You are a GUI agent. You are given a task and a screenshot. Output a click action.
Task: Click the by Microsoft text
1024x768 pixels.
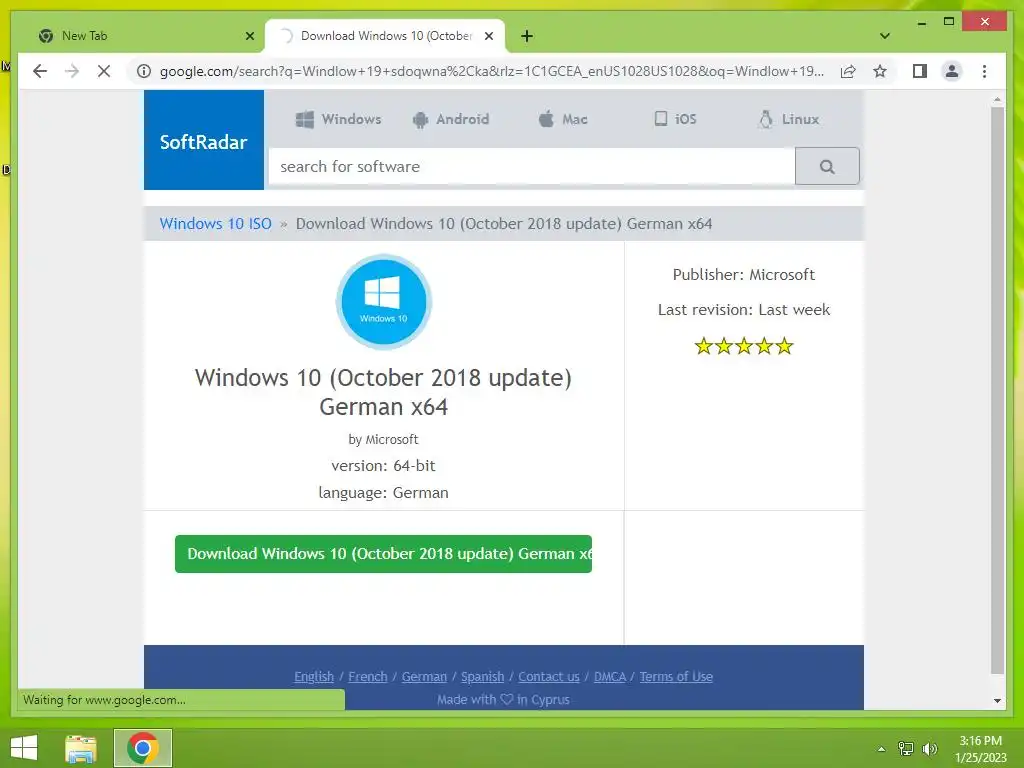[x=383, y=440]
